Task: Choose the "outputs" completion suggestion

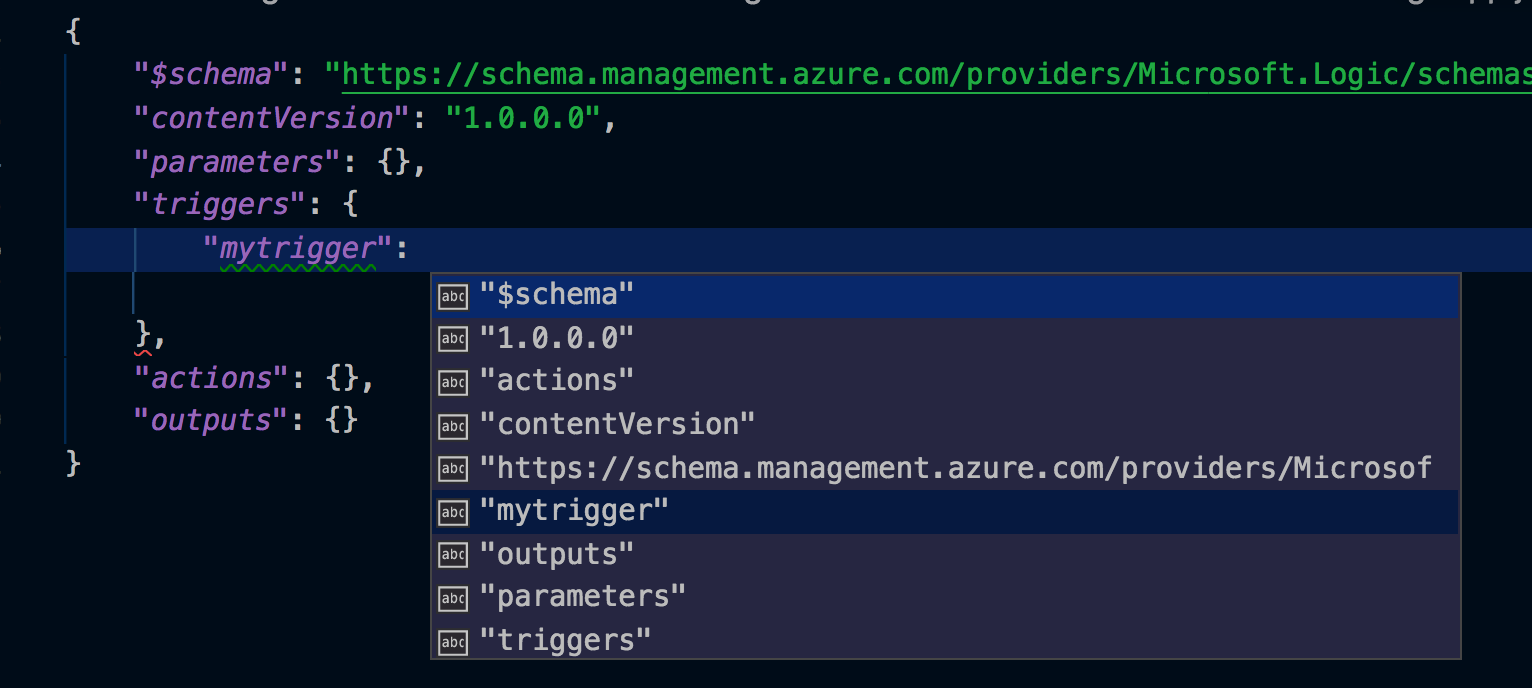Action: (557, 554)
